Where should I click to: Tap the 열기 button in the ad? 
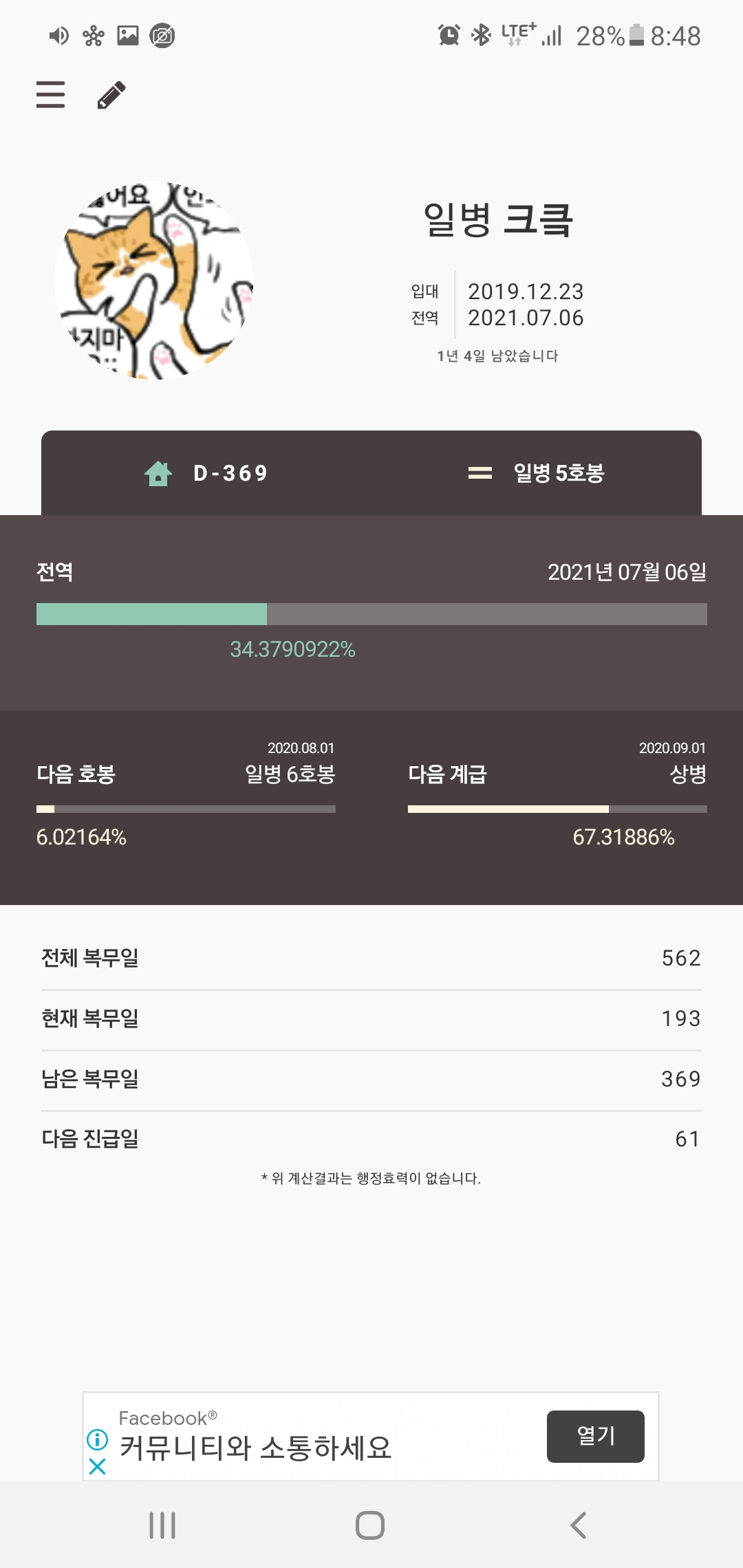[596, 1436]
